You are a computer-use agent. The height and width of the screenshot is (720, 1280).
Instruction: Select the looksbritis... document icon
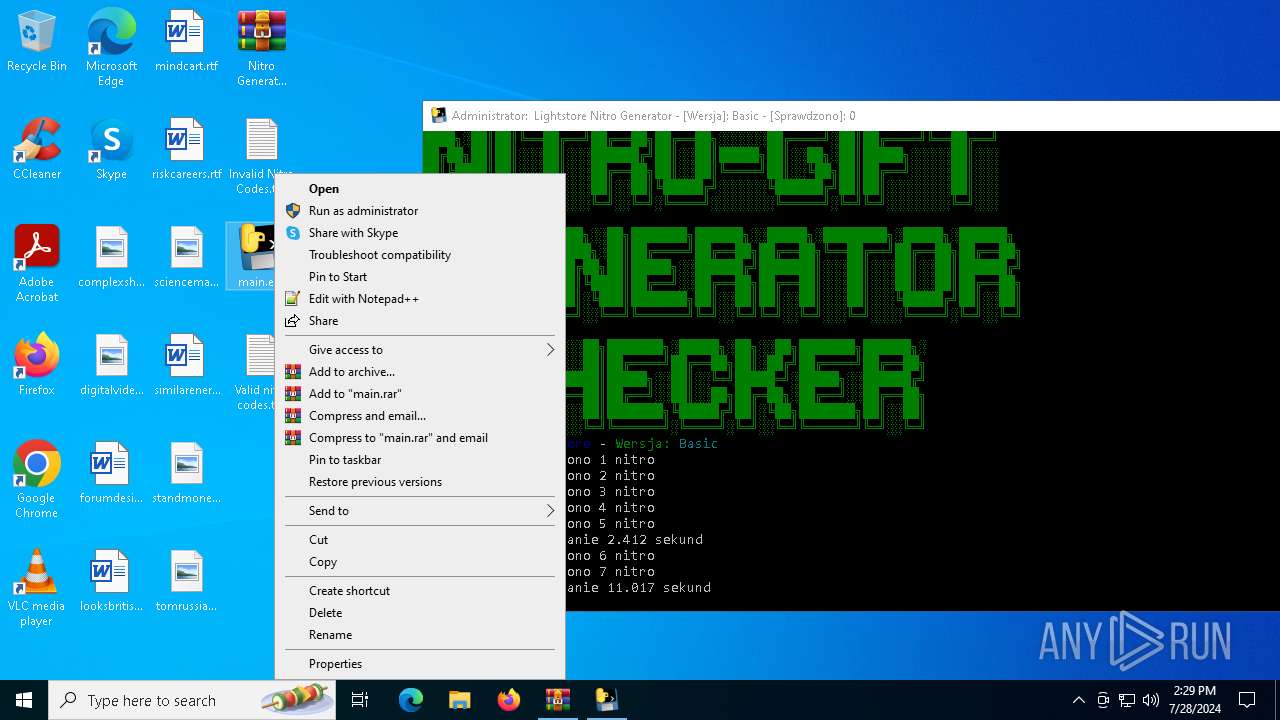coord(111,582)
